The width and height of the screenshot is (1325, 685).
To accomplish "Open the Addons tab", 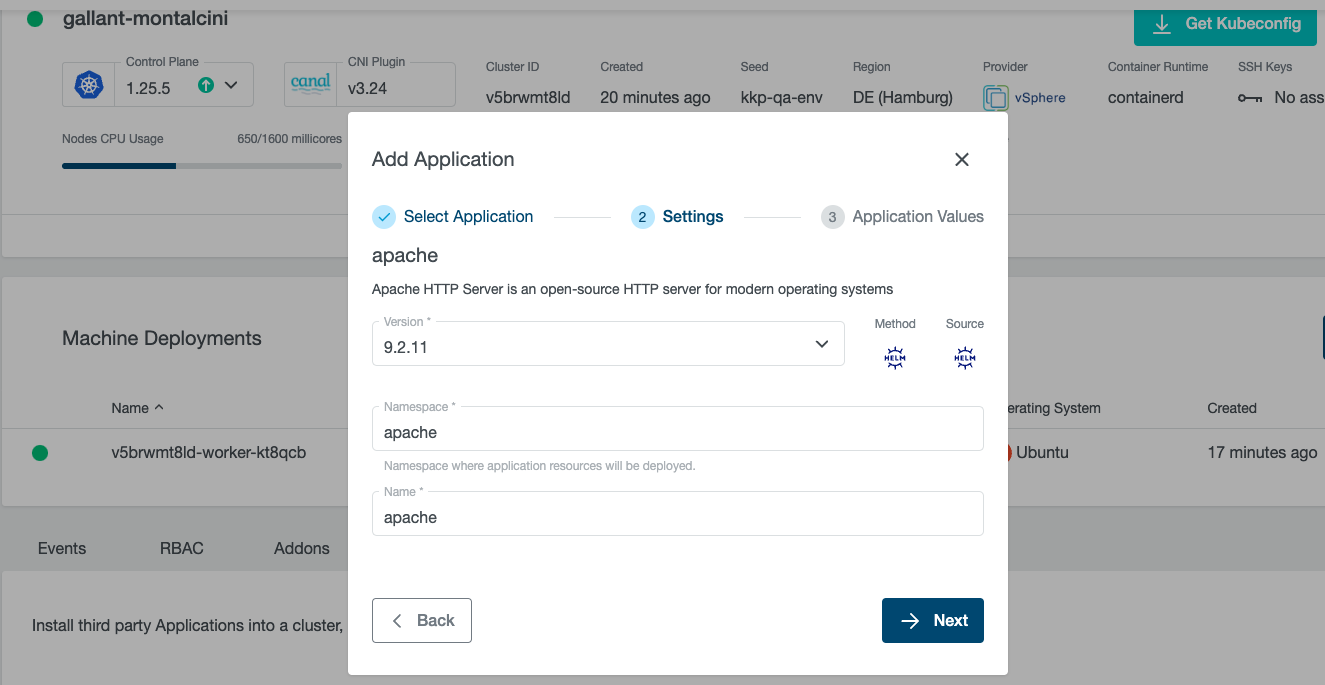I will pos(302,548).
